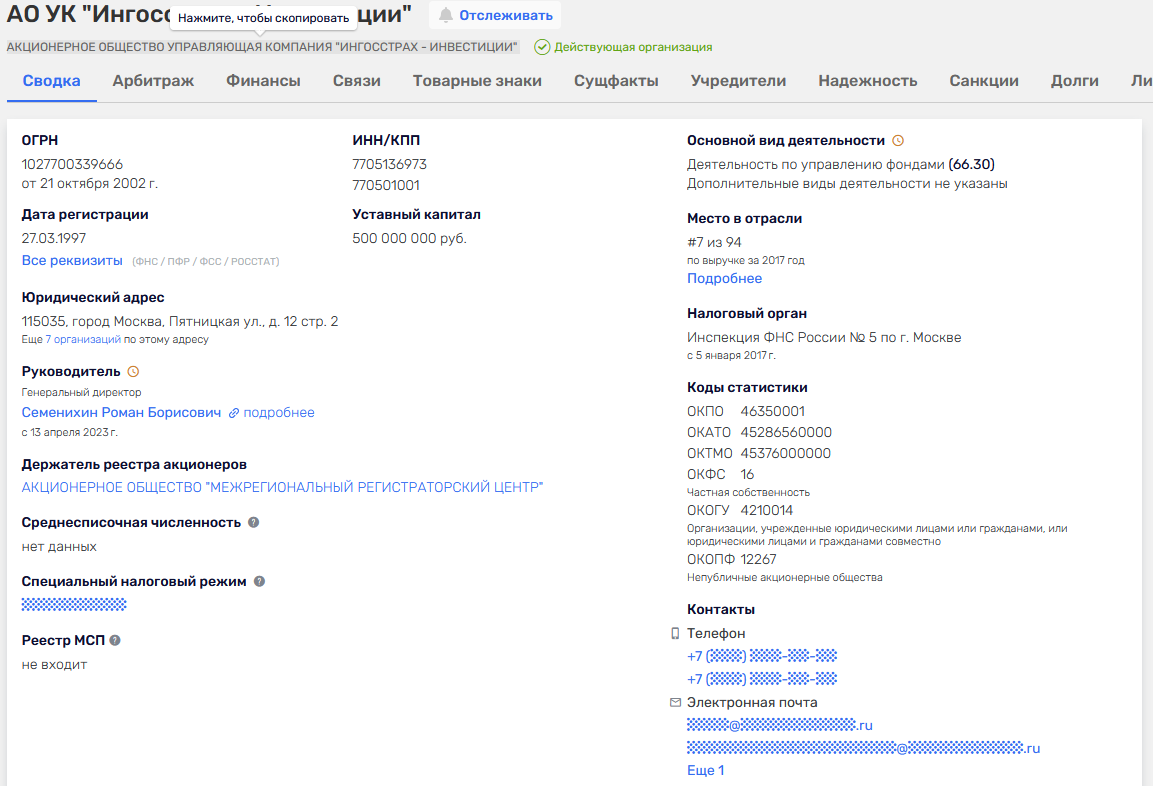This screenshot has width=1153, height=786.
Task: Open the Учредители tab
Action: [x=738, y=81]
